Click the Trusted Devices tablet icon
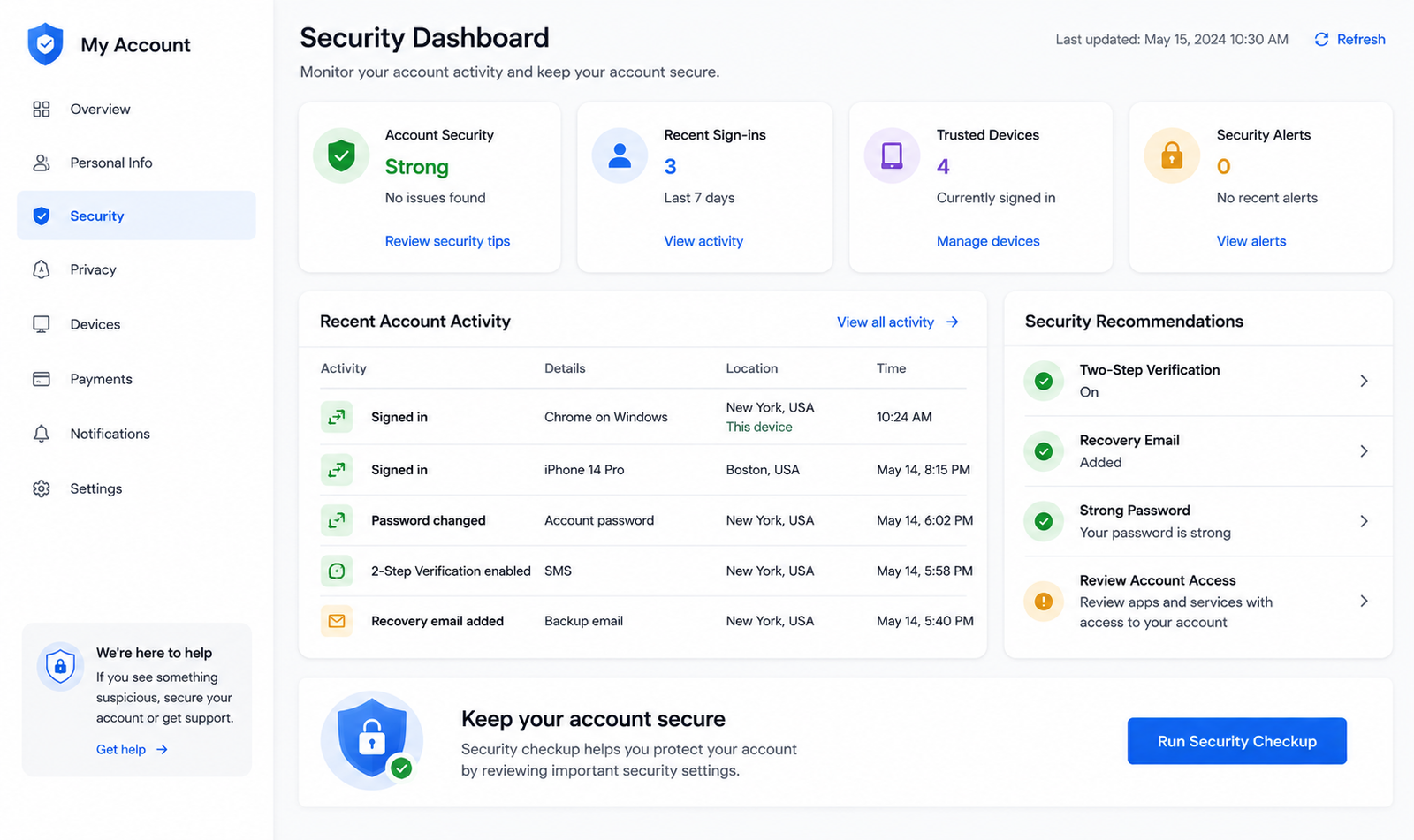 [893, 155]
